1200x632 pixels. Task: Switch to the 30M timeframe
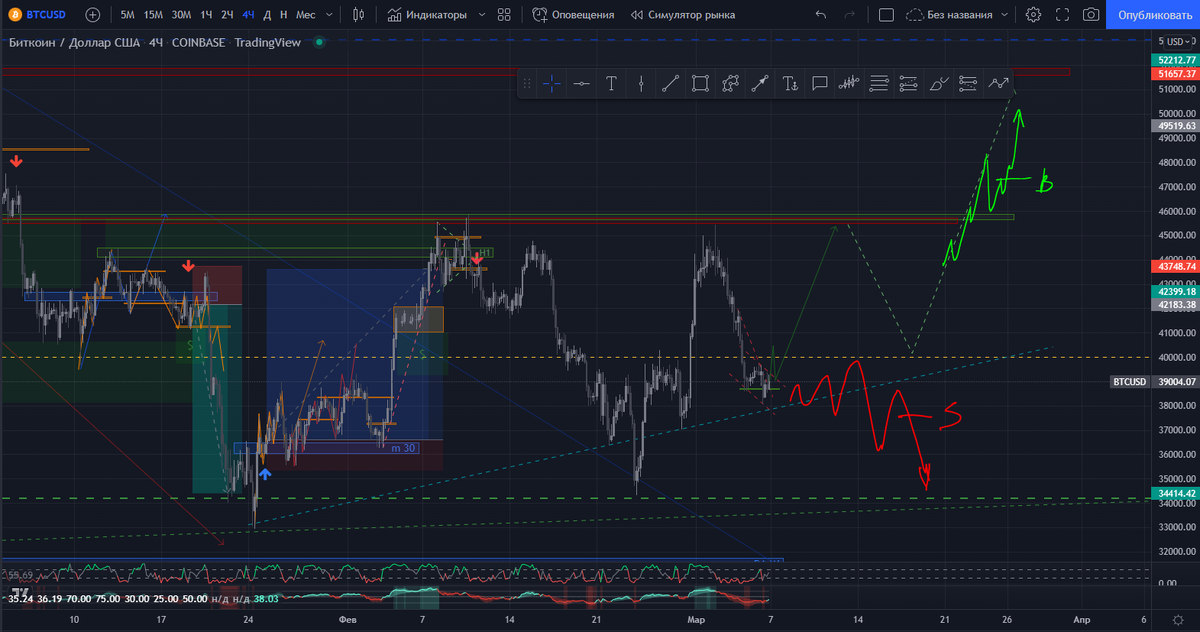181,15
